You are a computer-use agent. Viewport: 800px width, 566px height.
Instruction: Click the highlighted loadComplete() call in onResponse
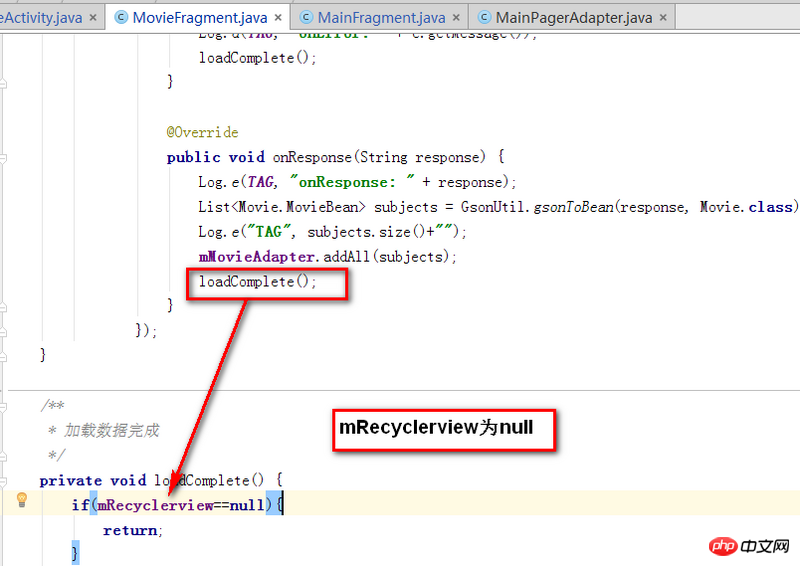pos(258,282)
